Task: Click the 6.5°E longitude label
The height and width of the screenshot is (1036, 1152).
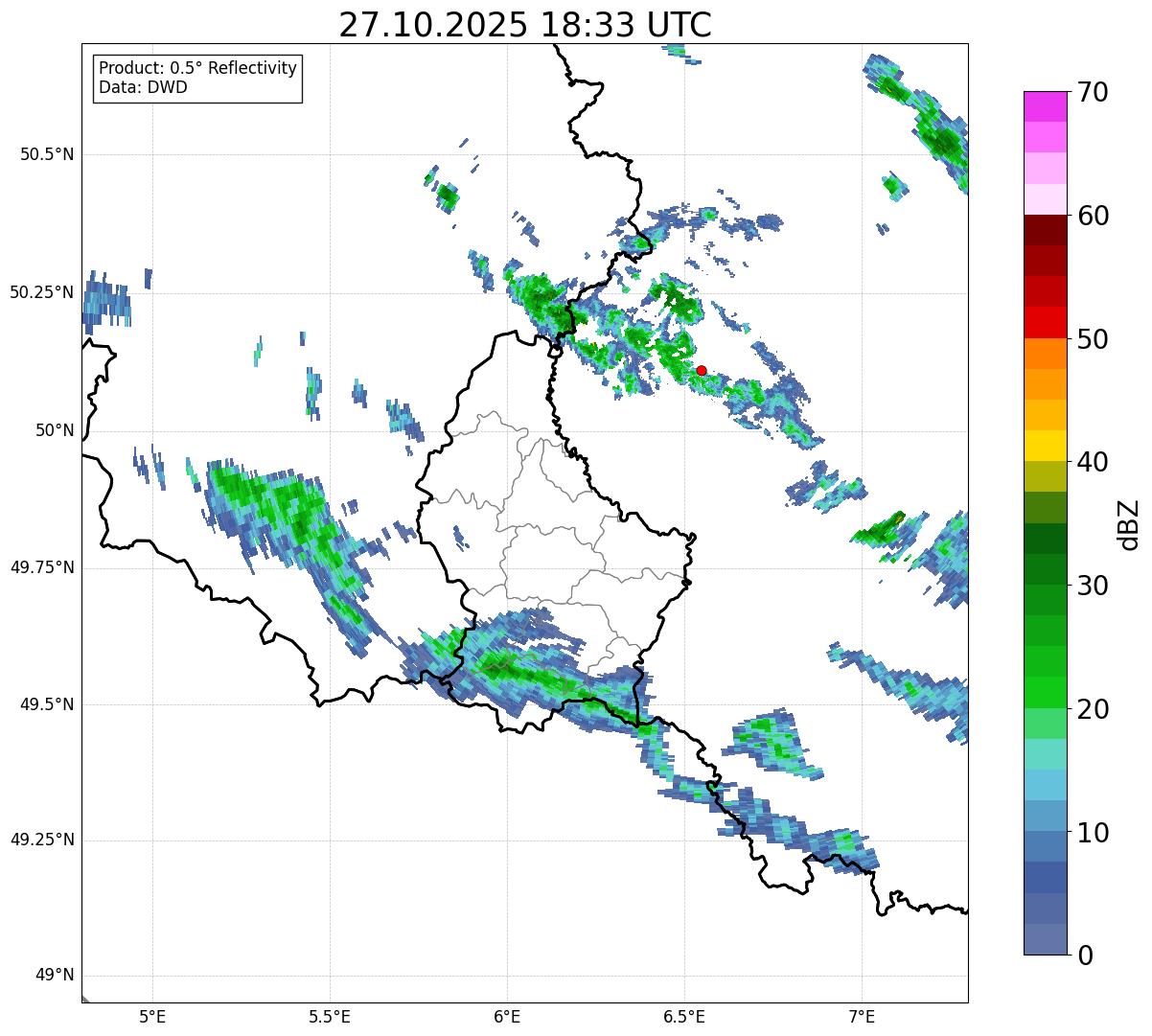Action: point(684,1017)
